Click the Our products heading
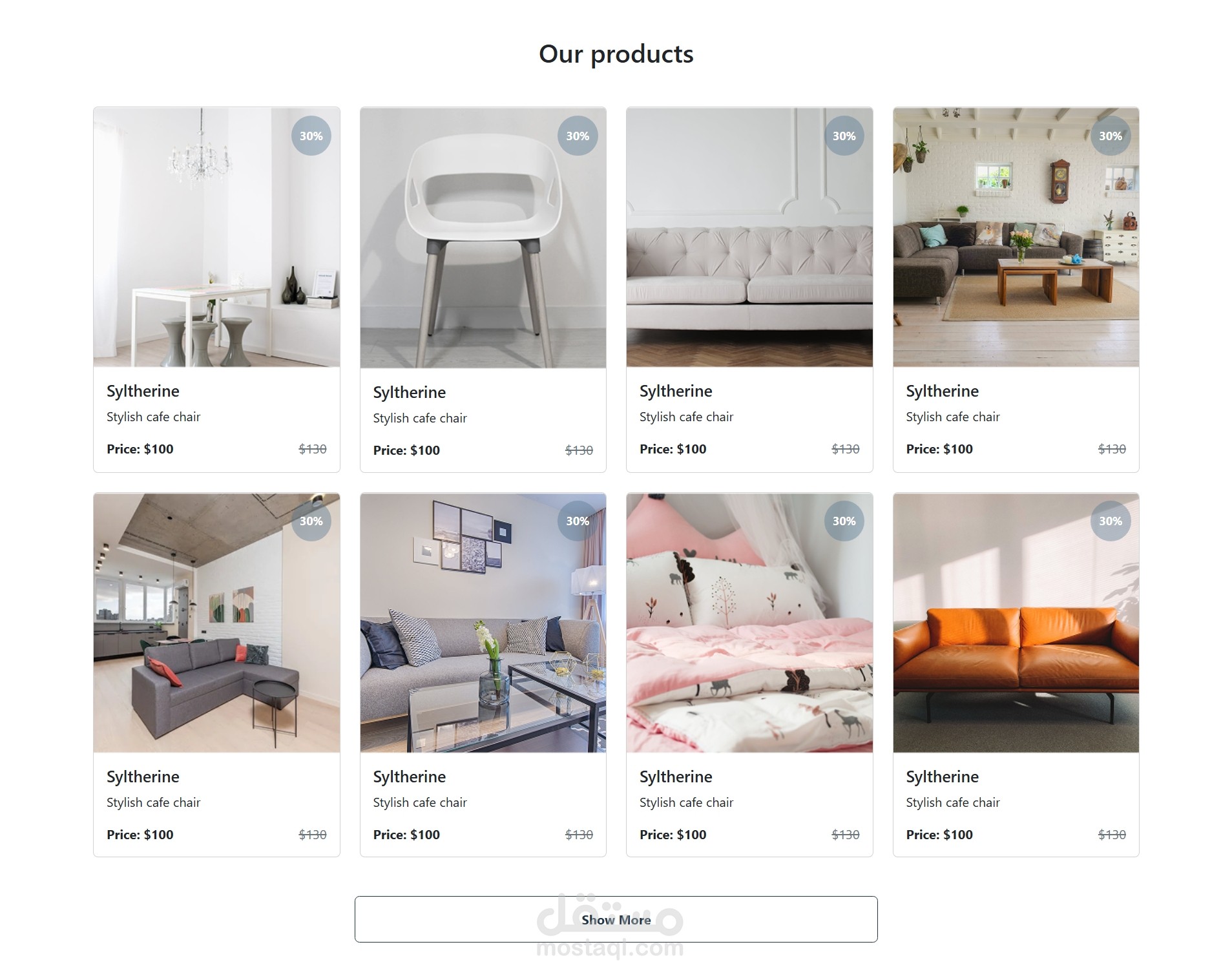The width and height of the screenshot is (1221, 980). pos(616,54)
